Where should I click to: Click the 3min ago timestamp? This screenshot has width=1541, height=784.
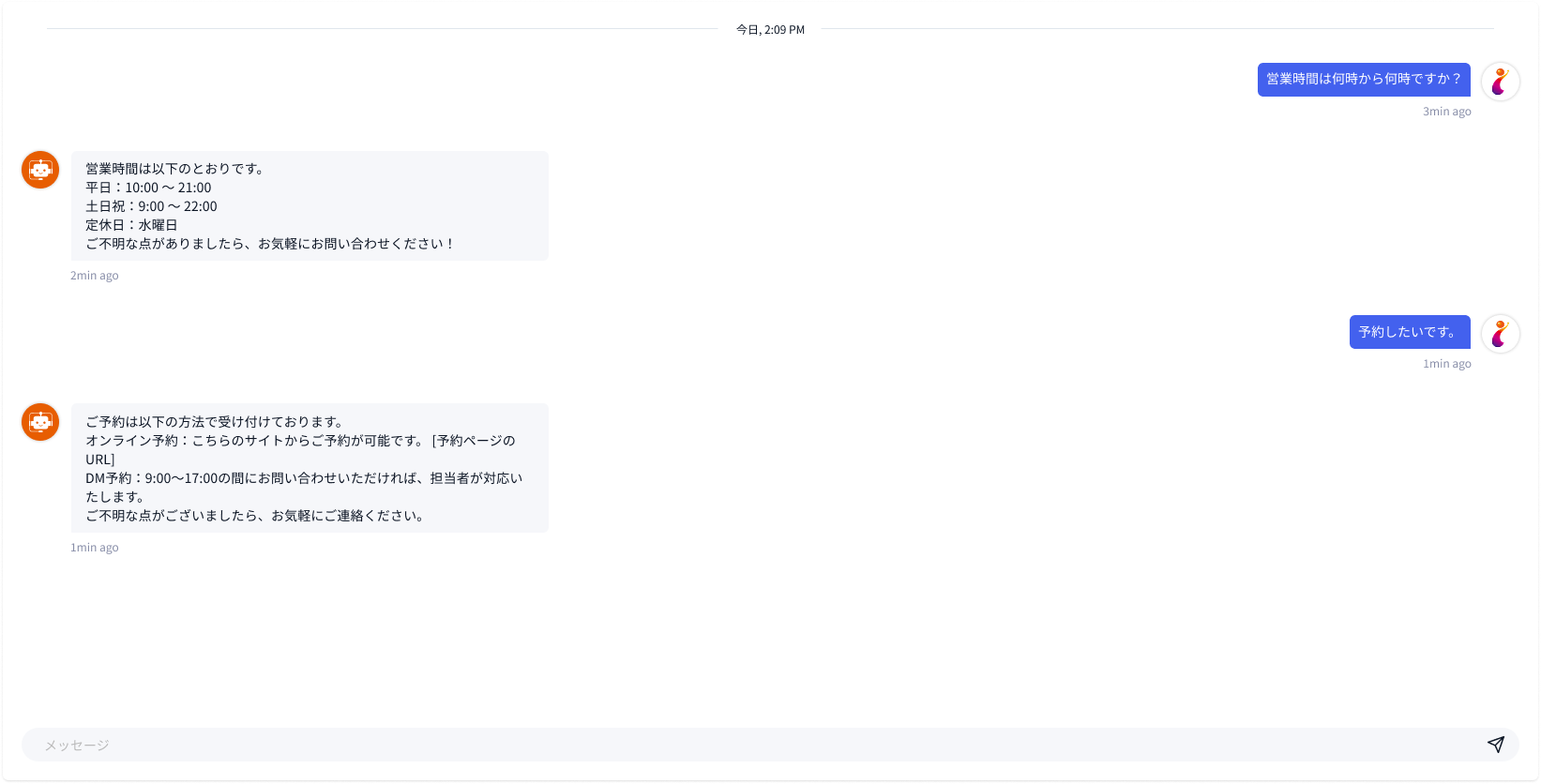tap(1446, 112)
